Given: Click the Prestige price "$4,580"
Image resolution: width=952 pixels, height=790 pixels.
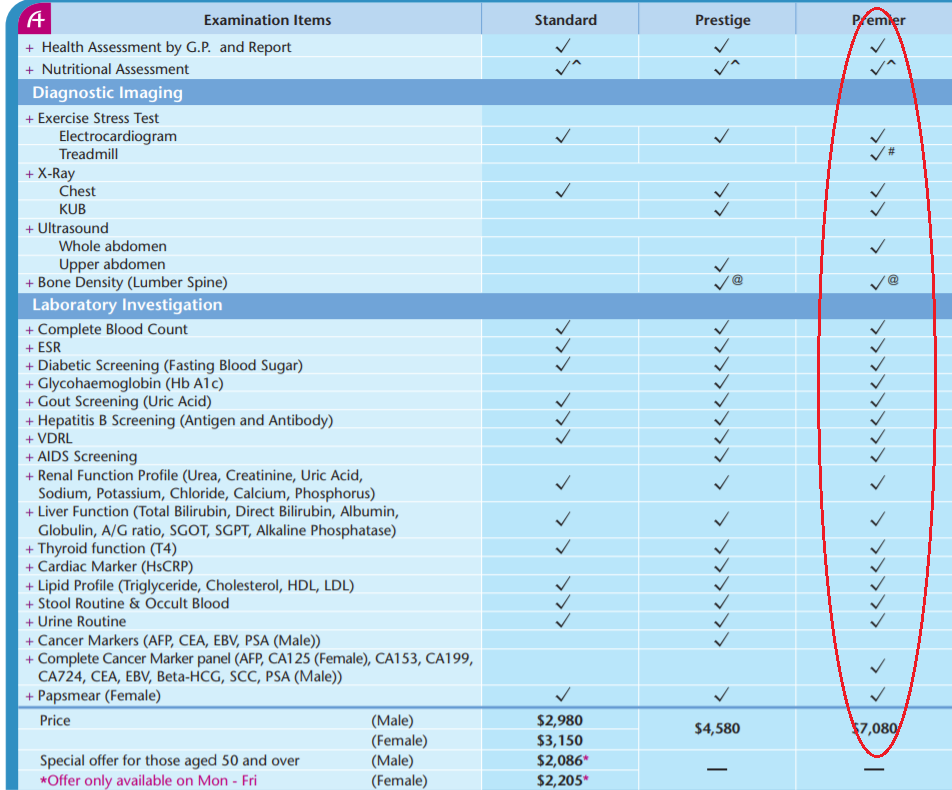Looking at the screenshot, I should pos(717,729).
